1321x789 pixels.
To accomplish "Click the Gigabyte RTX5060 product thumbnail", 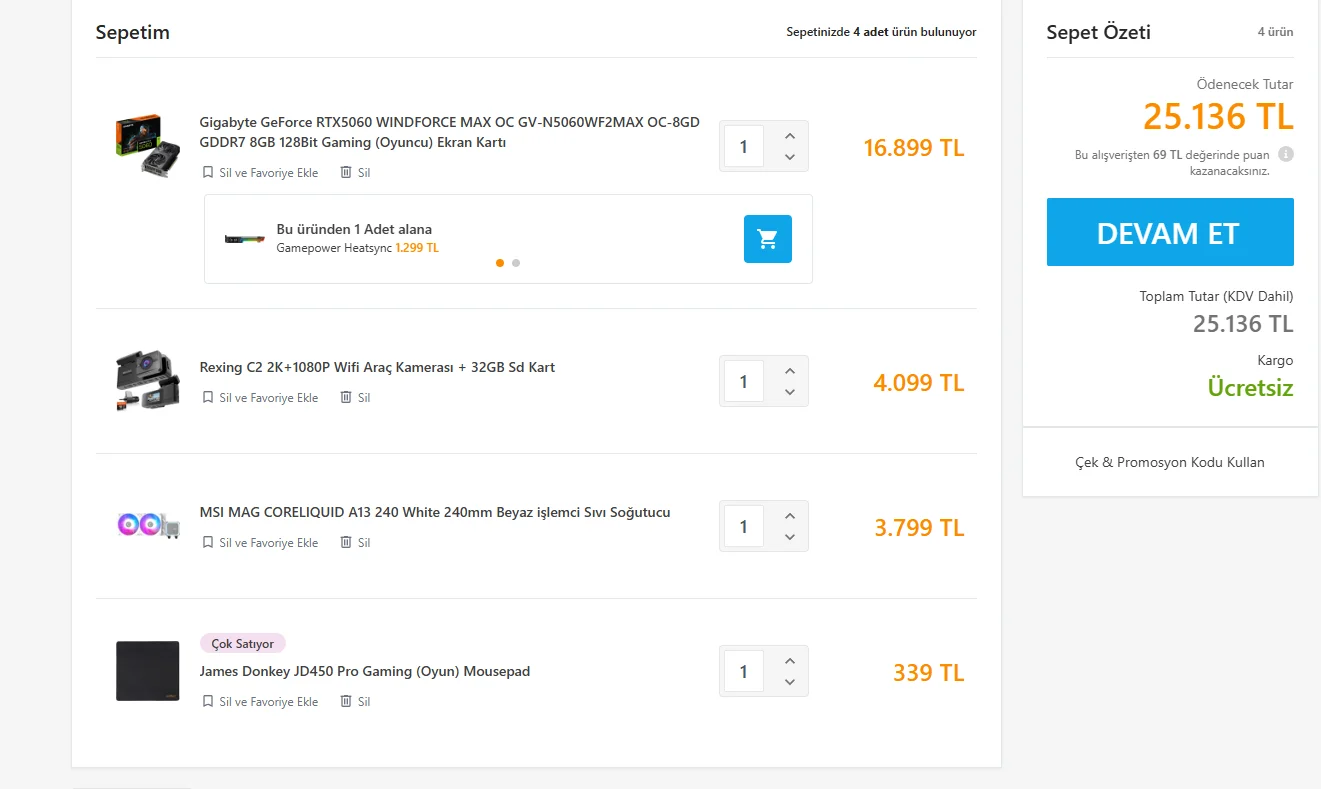I will [x=147, y=146].
